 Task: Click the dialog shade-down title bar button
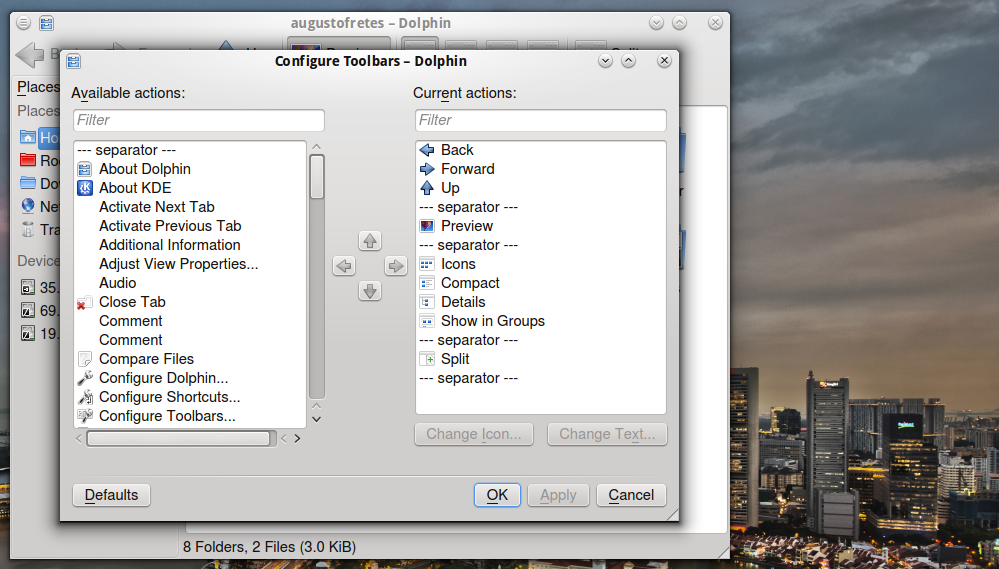point(605,61)
